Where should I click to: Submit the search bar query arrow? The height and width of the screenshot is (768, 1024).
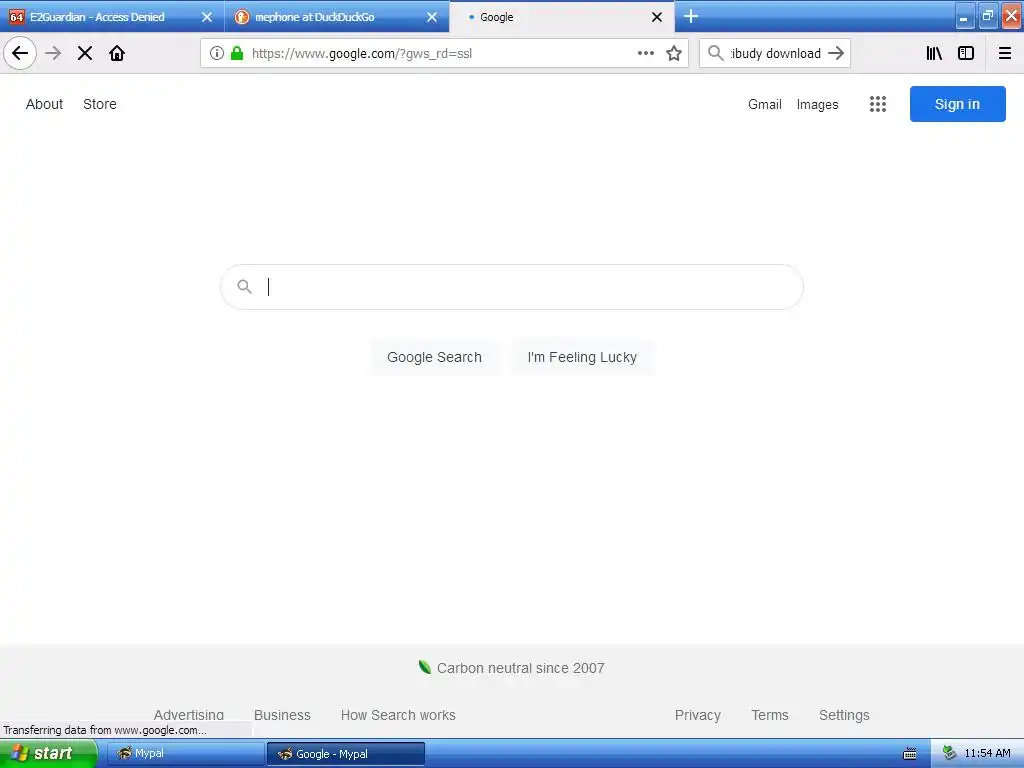coord(836,53)
